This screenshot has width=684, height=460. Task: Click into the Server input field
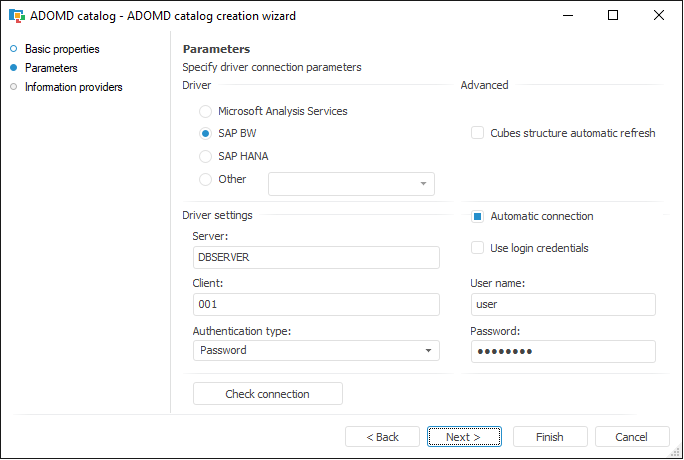click(x=315, y=257)
